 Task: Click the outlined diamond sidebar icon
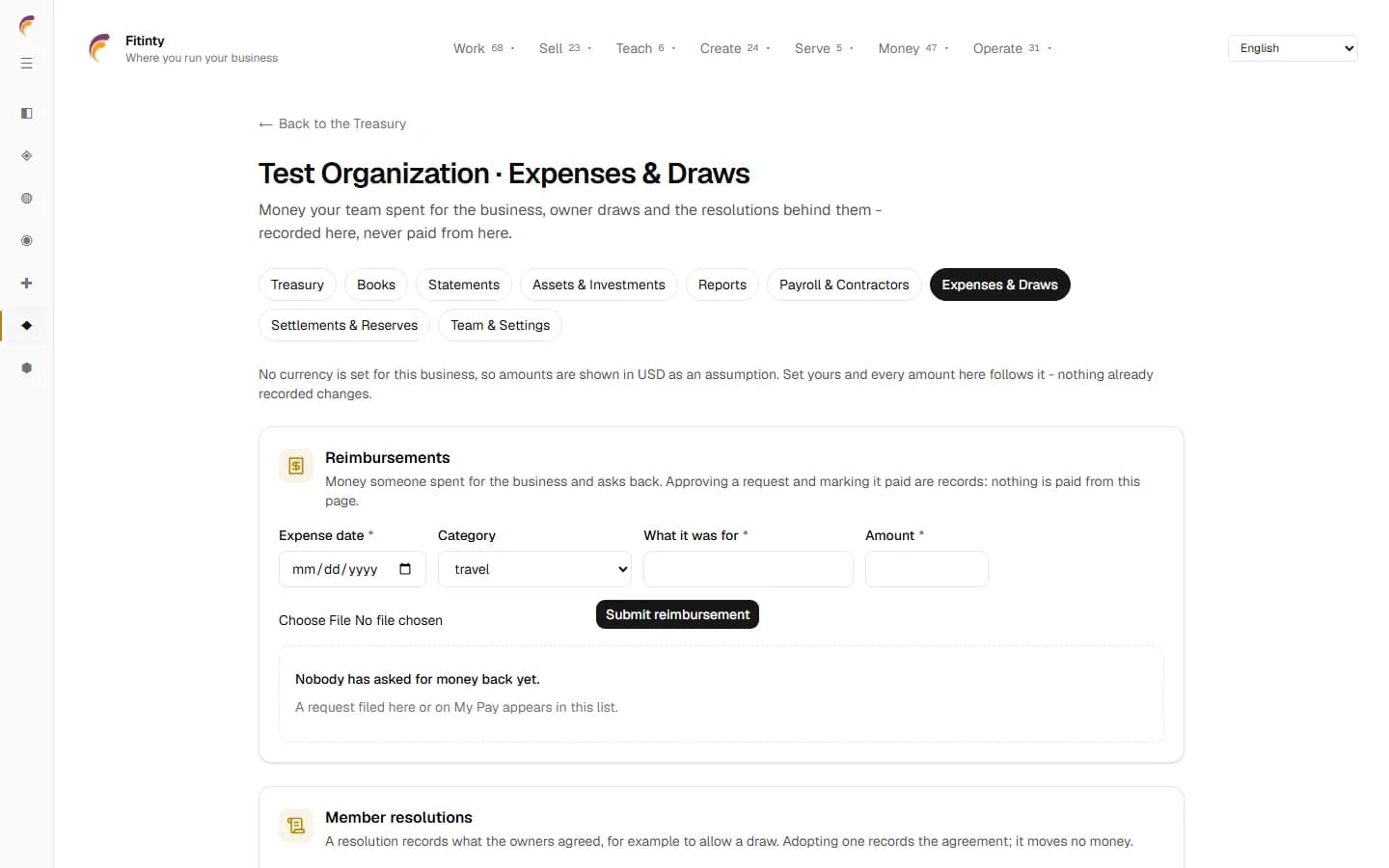coord(27,156)
